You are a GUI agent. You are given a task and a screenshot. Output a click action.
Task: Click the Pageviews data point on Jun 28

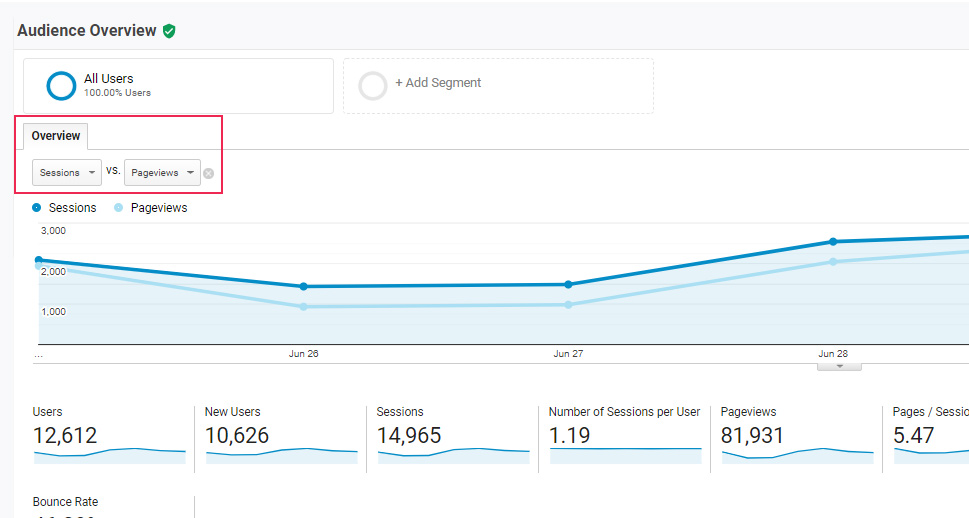(833, 261)
